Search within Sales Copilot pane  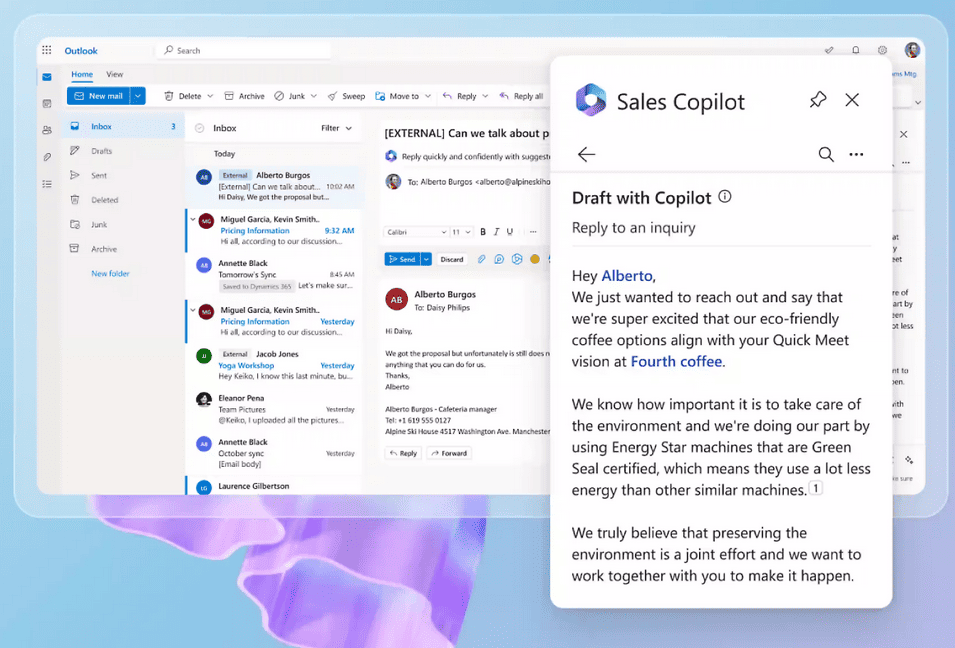tap(826, 154)
